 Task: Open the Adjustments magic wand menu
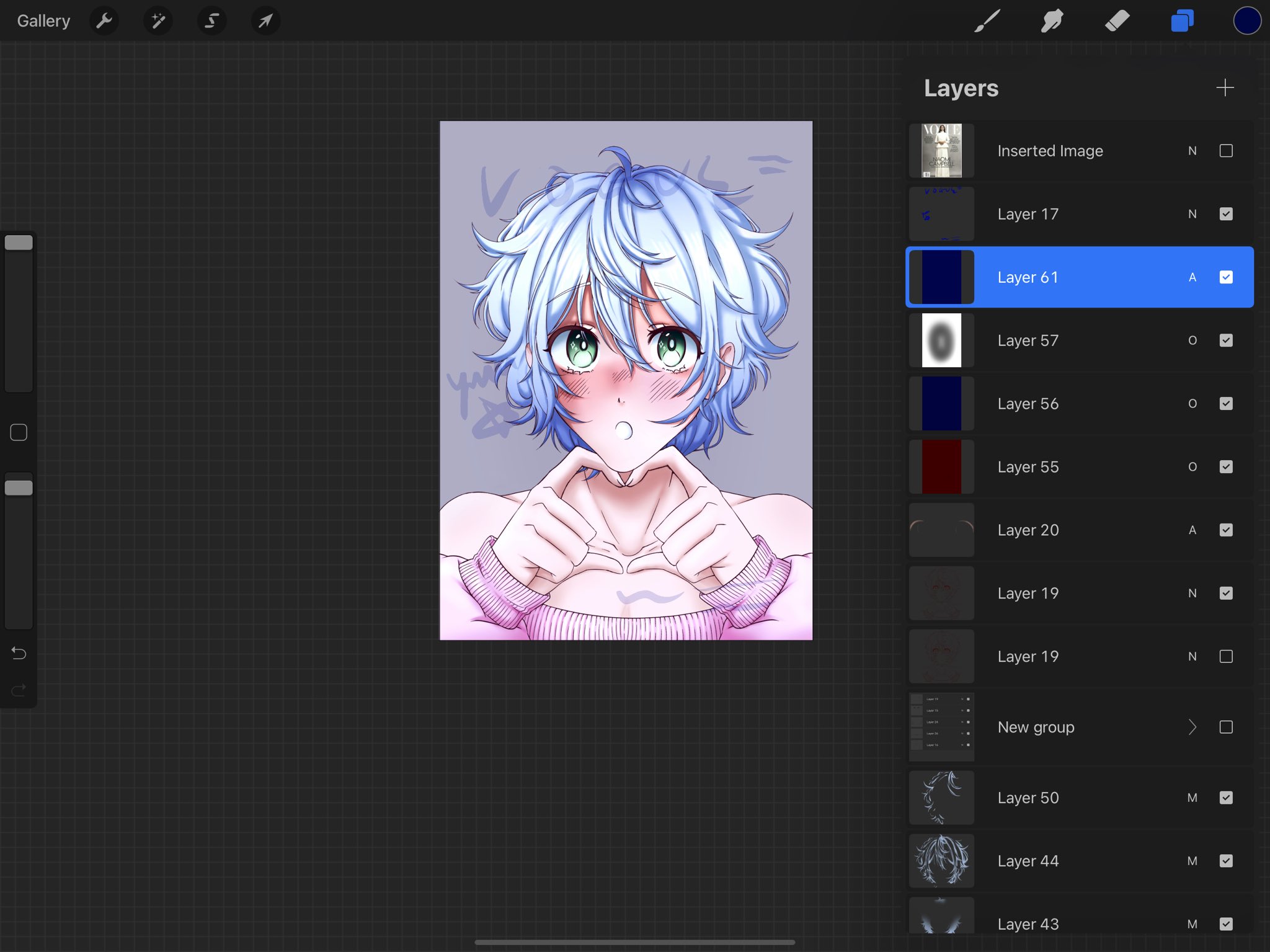tap(158, 21)
